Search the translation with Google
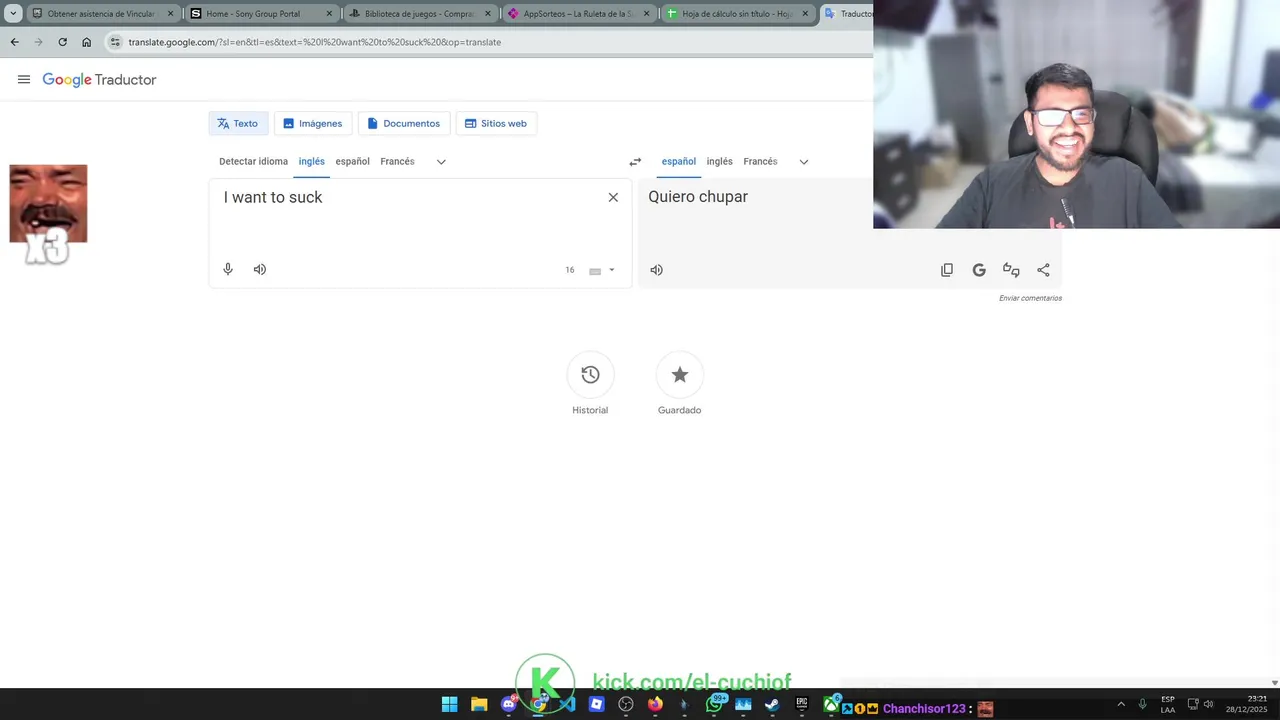The width and height of the screenshot is (1280, 720). point(979,270)
